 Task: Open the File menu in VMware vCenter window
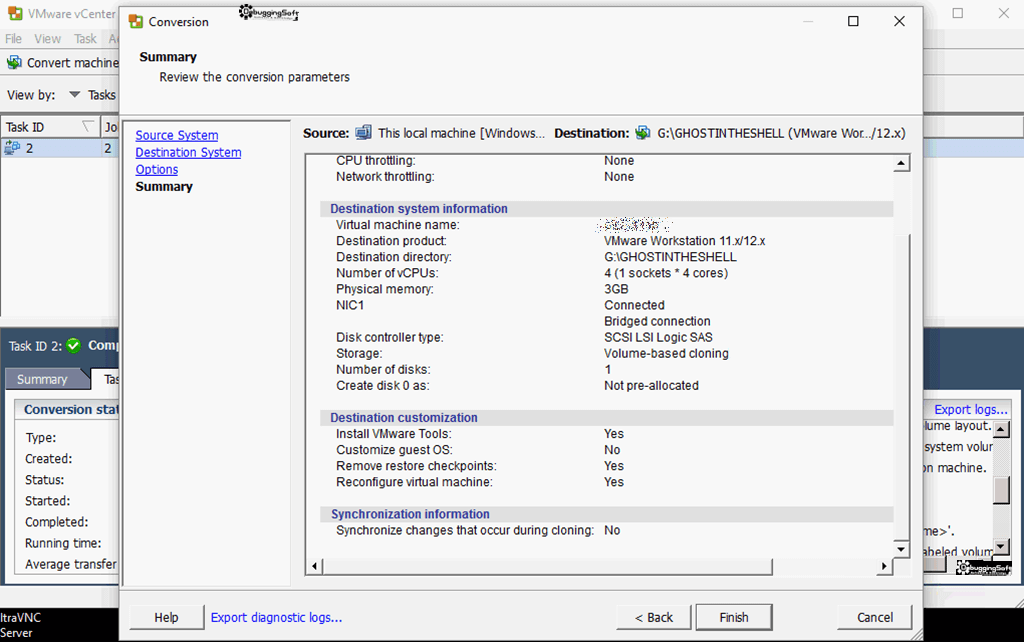(13, 39)
